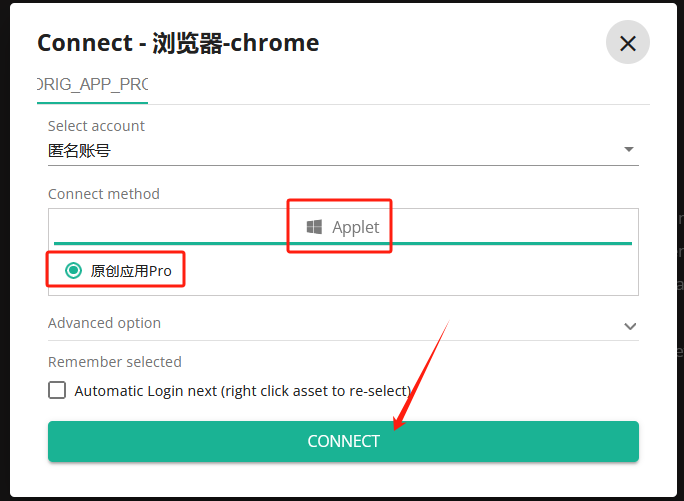Click the underline beneath the 匿名账号 field
This screenshot has height=501, width=684.
pos(343,165)
